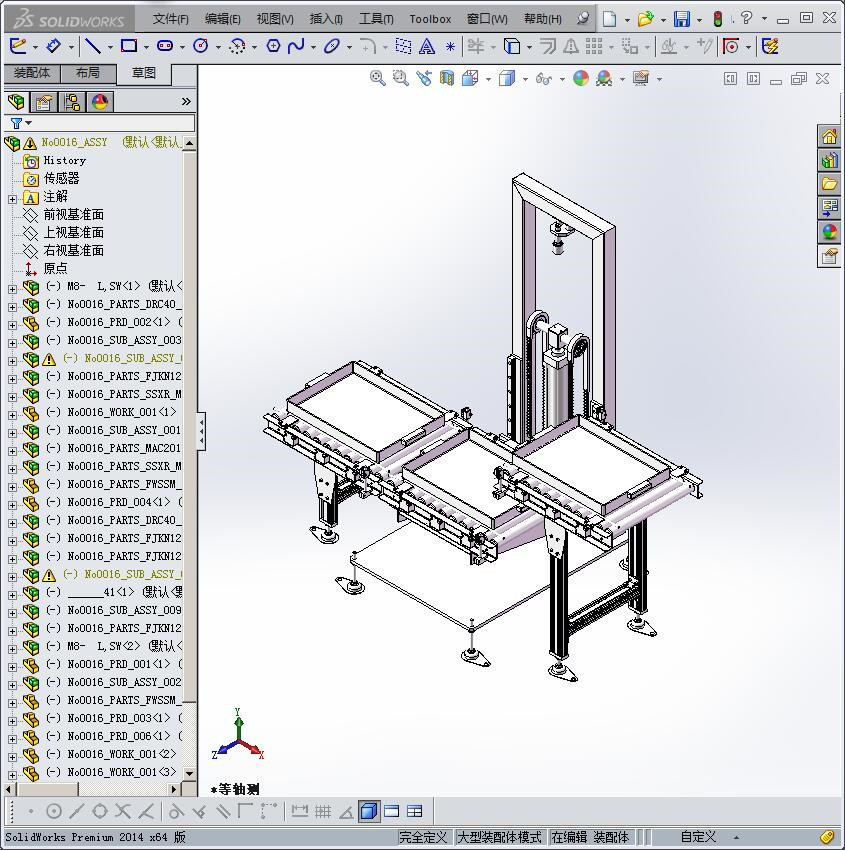
Task: Click the sketch Text tool
Action: tap(427, 47)
